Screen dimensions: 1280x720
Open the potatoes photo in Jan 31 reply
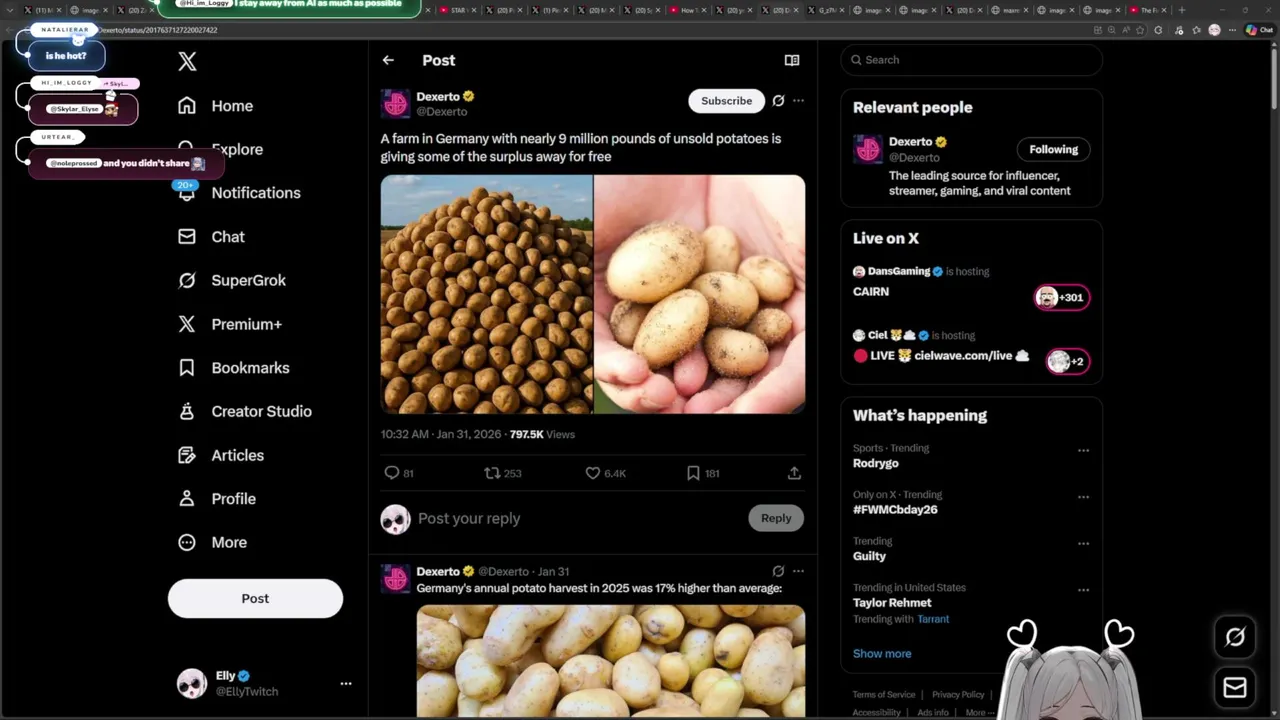(x=611, y=661)
